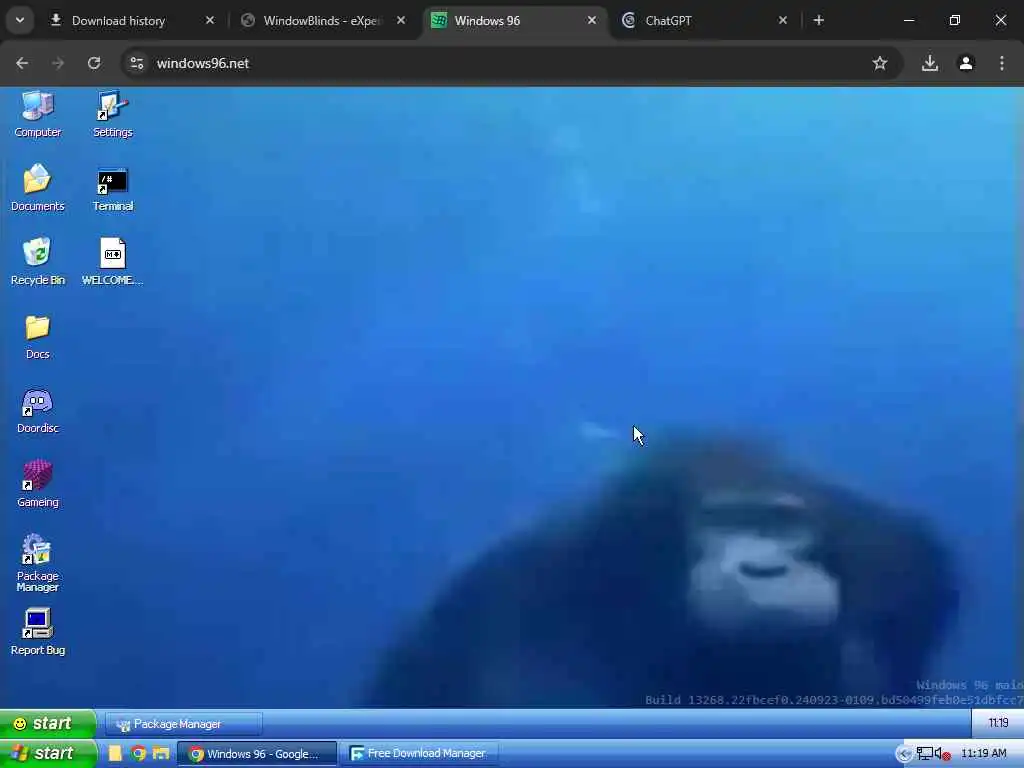Click the Windows 96 tray clock showing 11:19

tap(997, 723)
